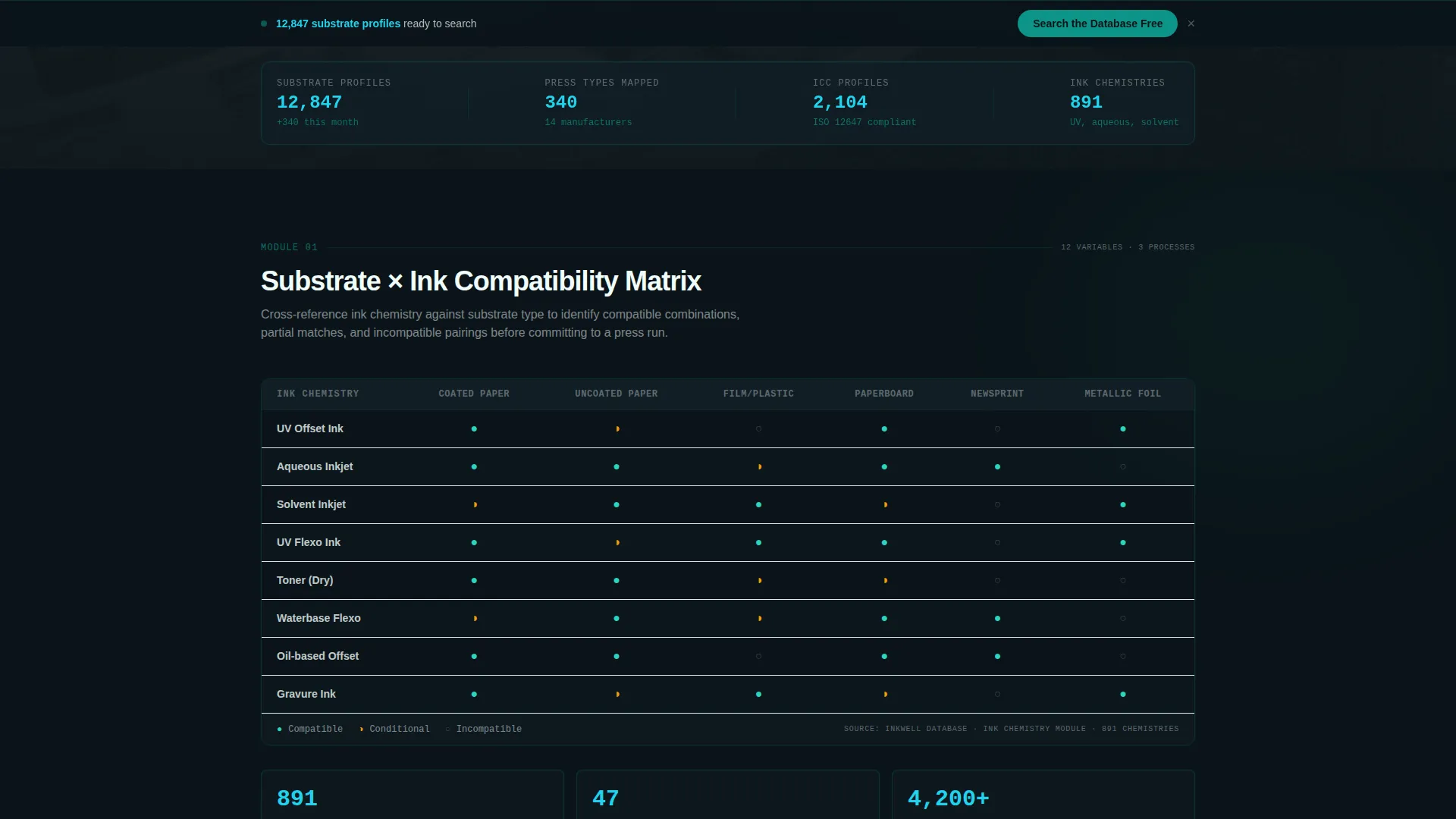Click the UV Offset Ink row label
Screen dimensions: 1456x819
point(310,428)
